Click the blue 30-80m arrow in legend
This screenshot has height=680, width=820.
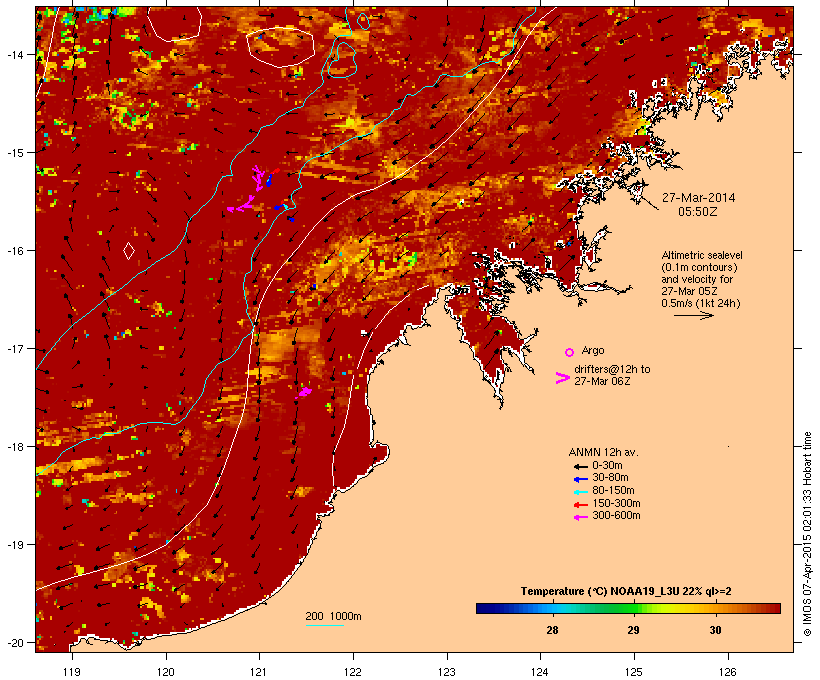click(580, 479)
